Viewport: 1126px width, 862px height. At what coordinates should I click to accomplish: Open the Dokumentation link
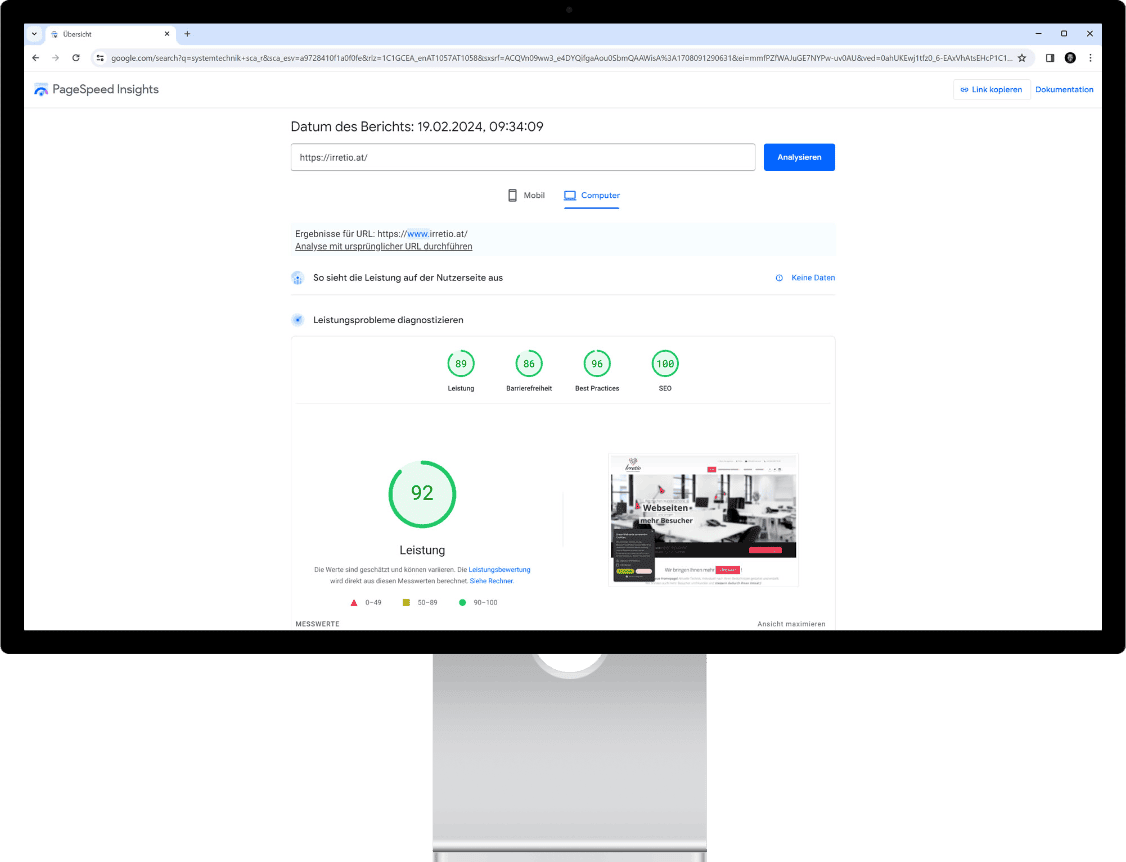pyautogui.click(x=1064, y=90)
